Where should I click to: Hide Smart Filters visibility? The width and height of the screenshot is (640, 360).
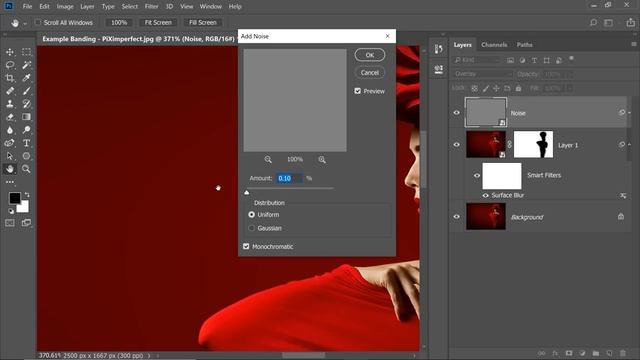(x=477, y=176)
